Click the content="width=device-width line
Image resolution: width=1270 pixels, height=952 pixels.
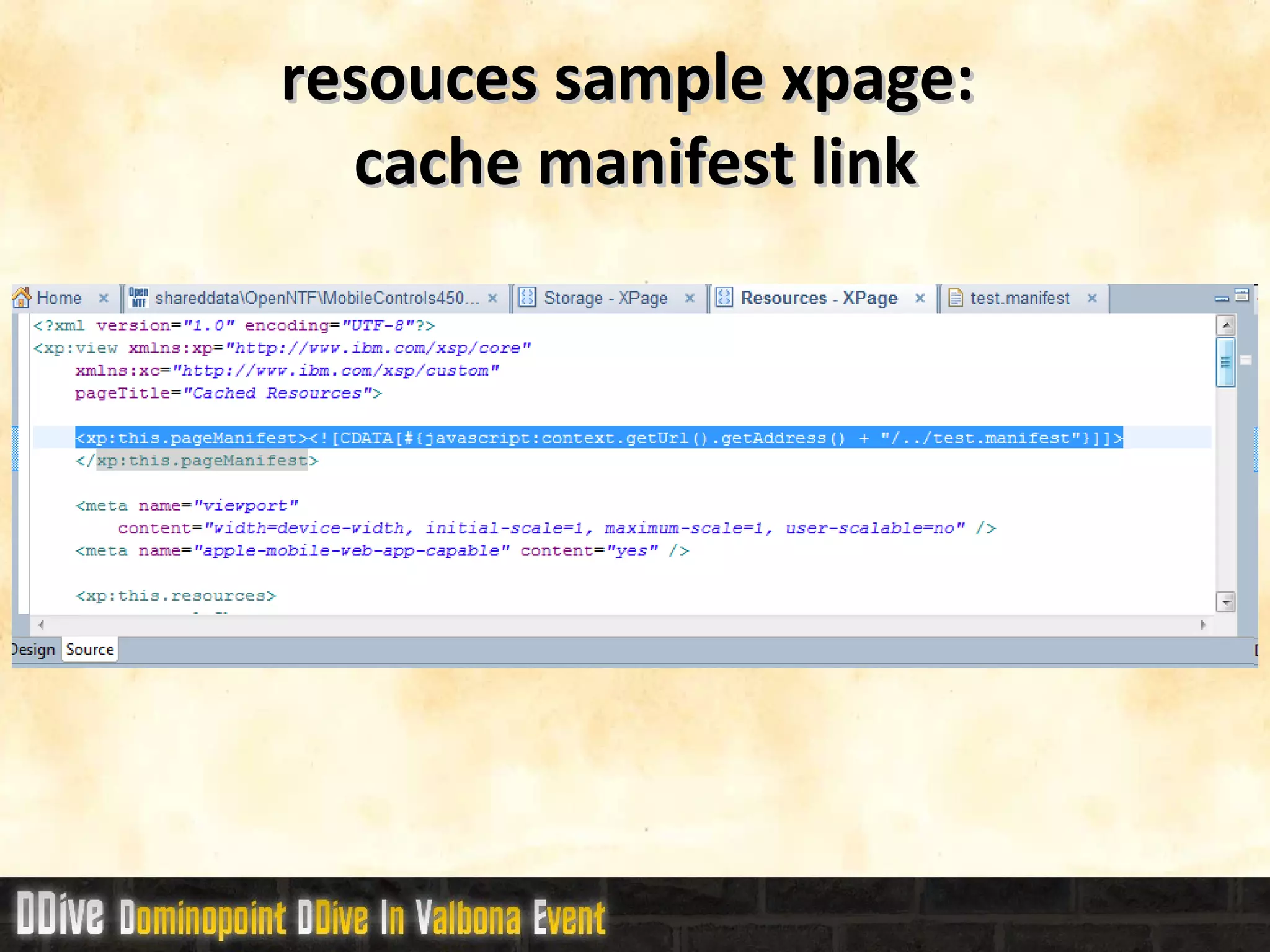[x=557, y=528]
